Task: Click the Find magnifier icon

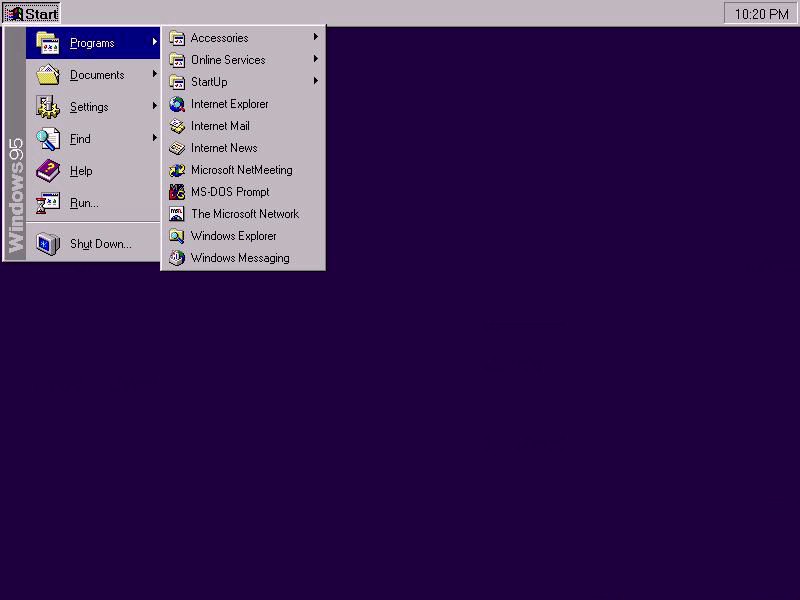Action: (48, 139)
